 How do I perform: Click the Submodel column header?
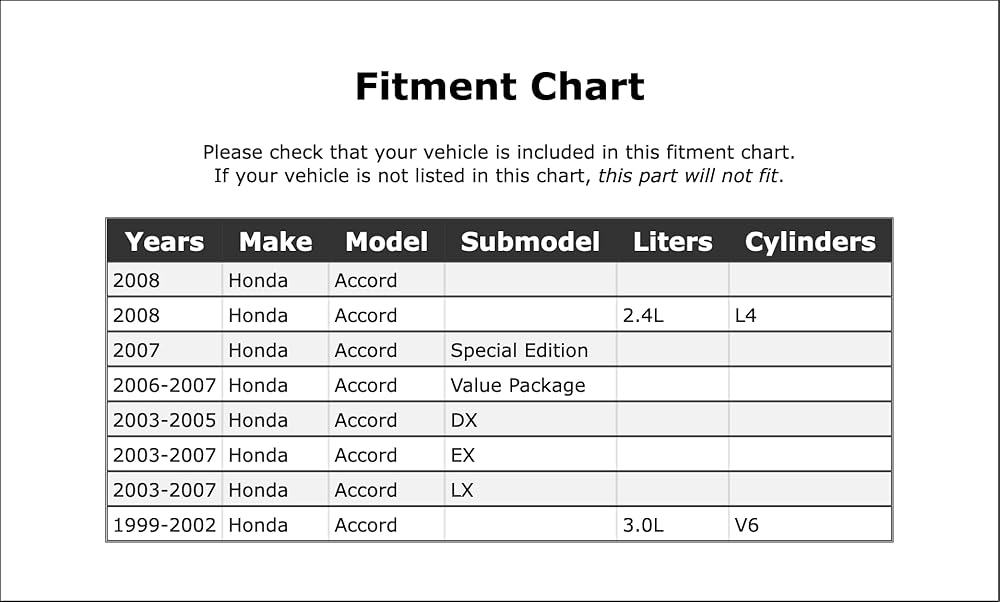(x=530, y=242)
